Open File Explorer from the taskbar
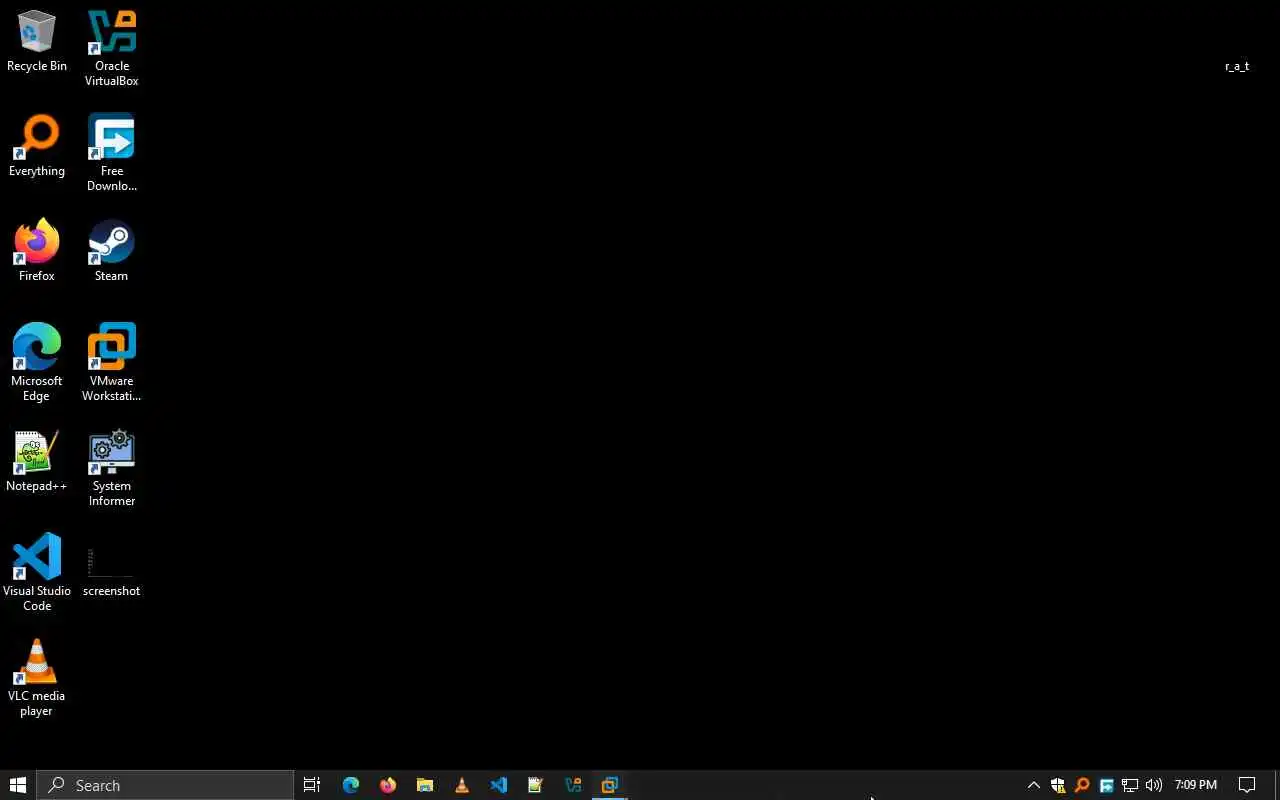This screenshot has width=1280, height=800. pos(425,785)
